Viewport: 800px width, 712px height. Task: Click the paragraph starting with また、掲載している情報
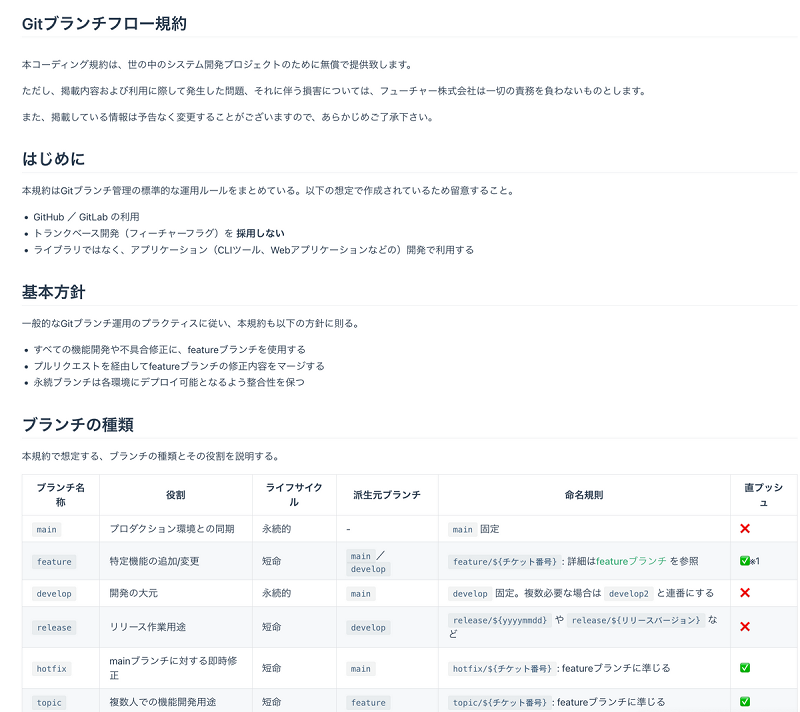click(229, 117)
